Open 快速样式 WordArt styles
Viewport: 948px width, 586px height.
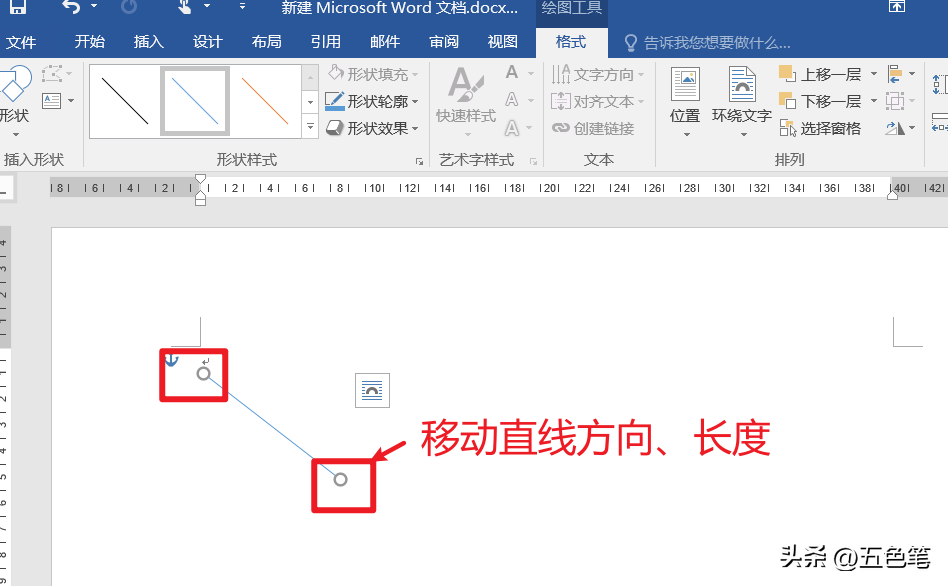pos(466,102)
